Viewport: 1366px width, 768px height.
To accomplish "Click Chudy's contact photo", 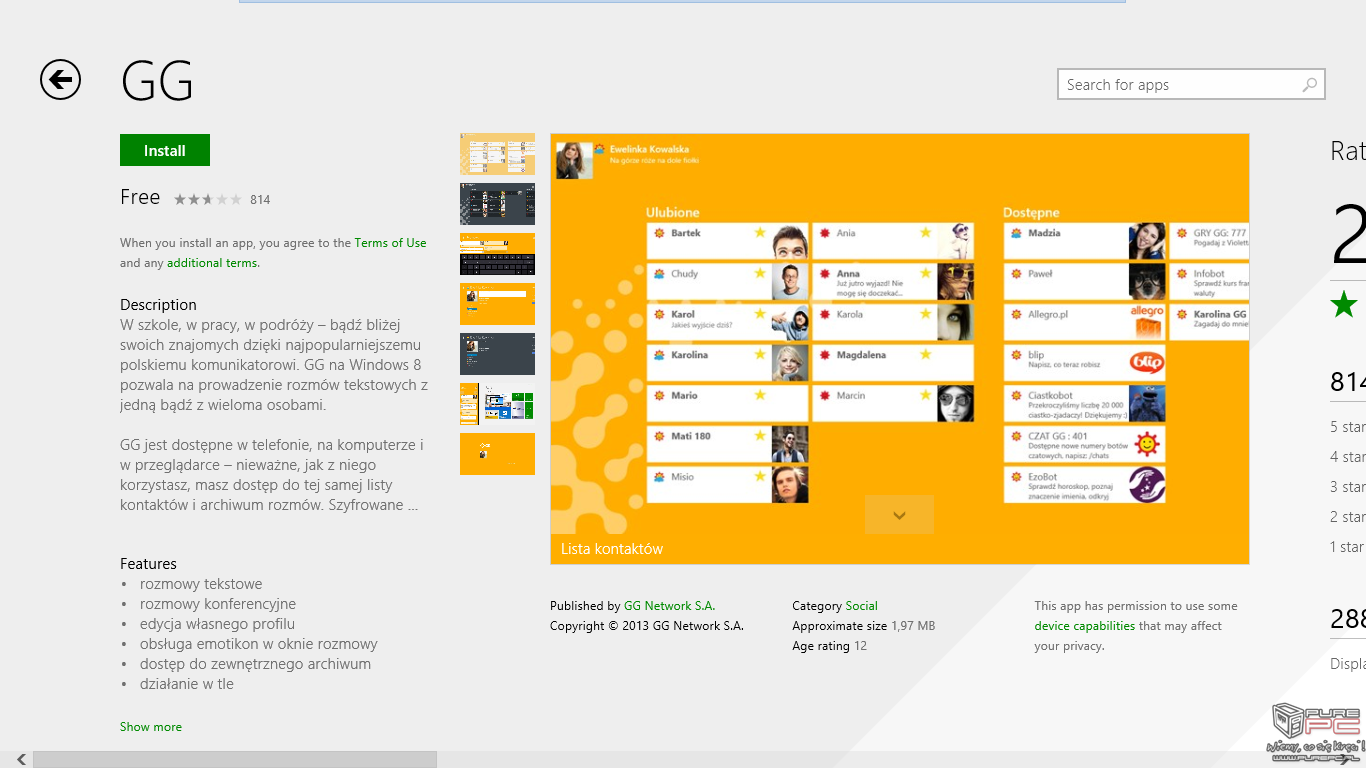I will [x=790, y=282].
